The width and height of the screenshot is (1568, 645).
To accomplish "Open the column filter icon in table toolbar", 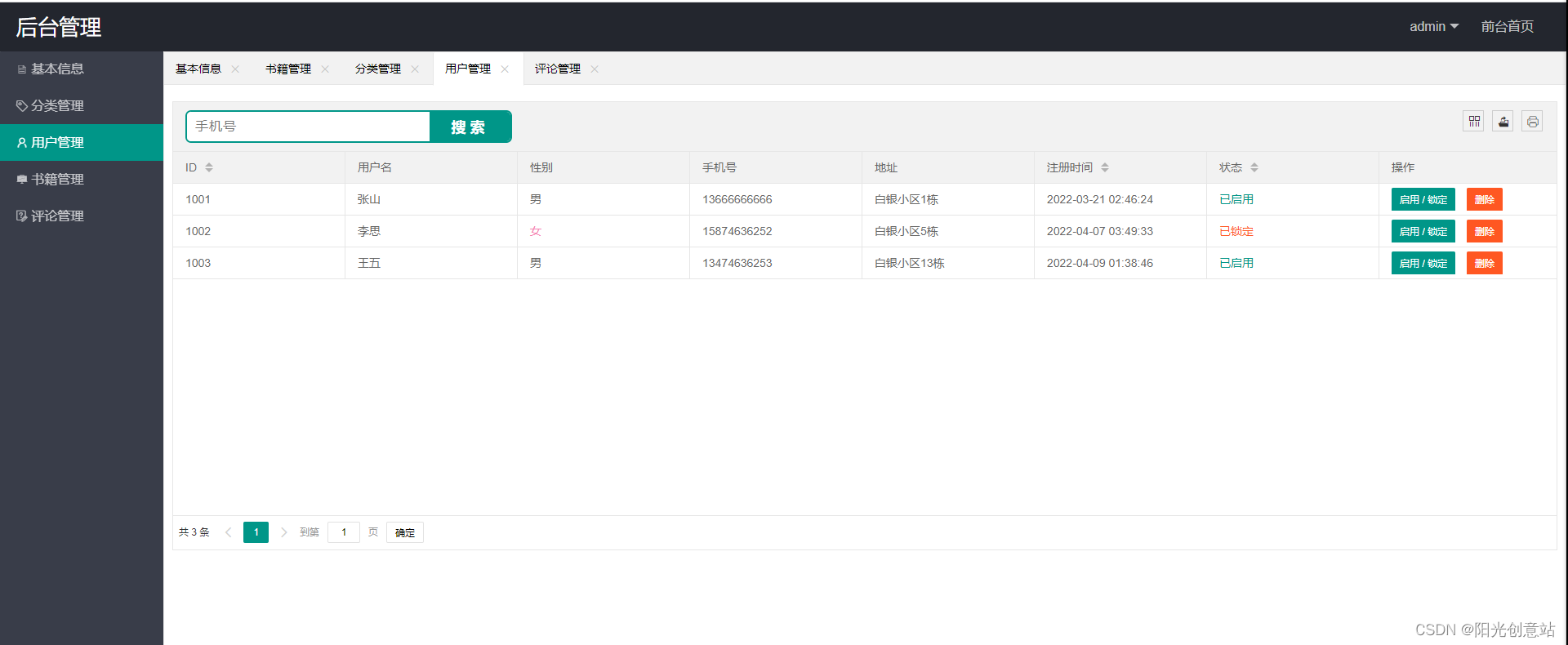I will click(x=1473, y=122).
